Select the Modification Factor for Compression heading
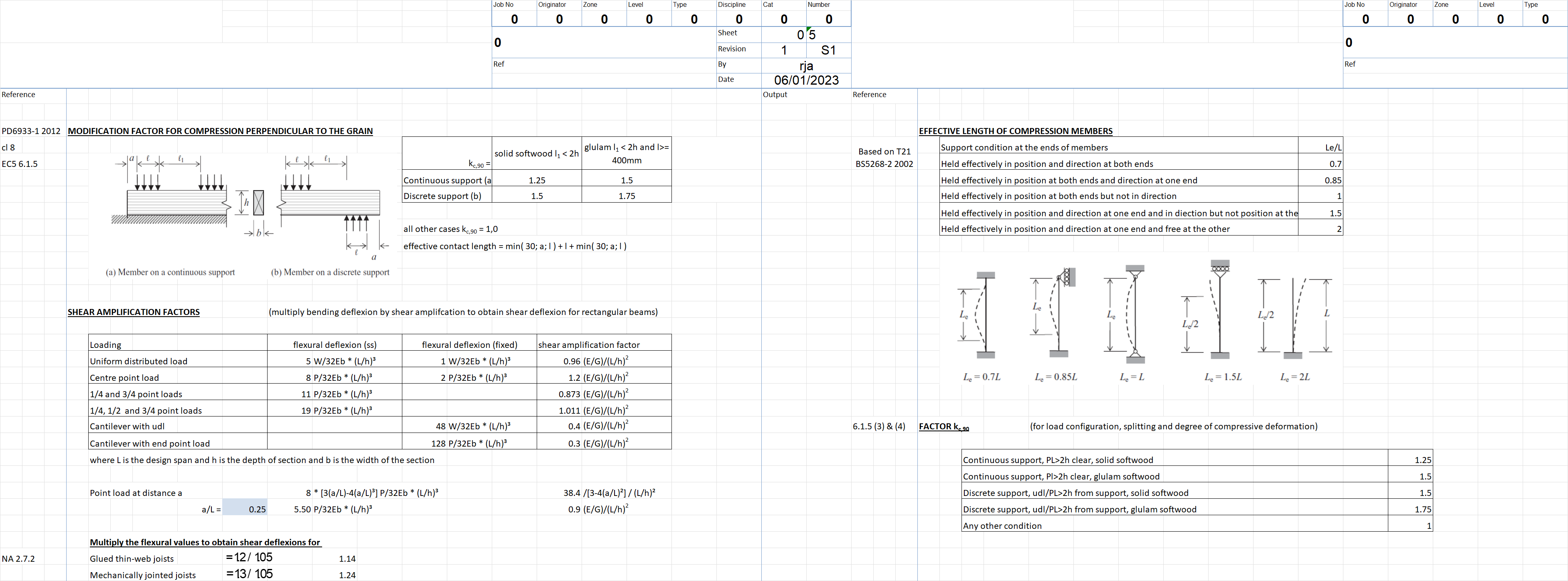This screenshot has height=581, width=1568. coord(220,131)
